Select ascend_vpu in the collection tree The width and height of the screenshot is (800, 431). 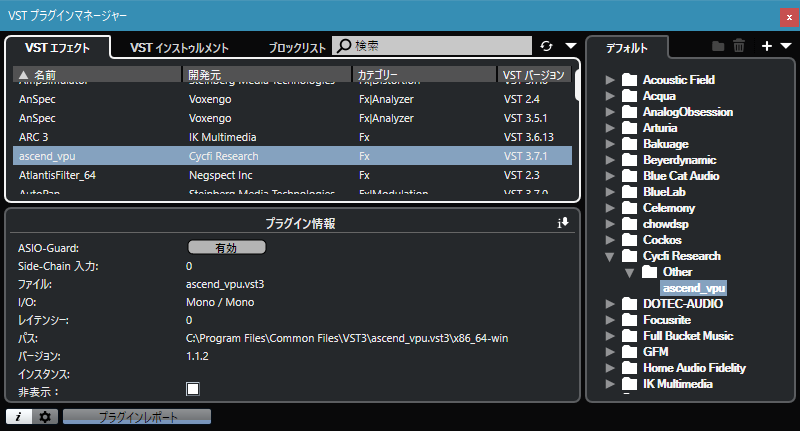click(693, 288)
